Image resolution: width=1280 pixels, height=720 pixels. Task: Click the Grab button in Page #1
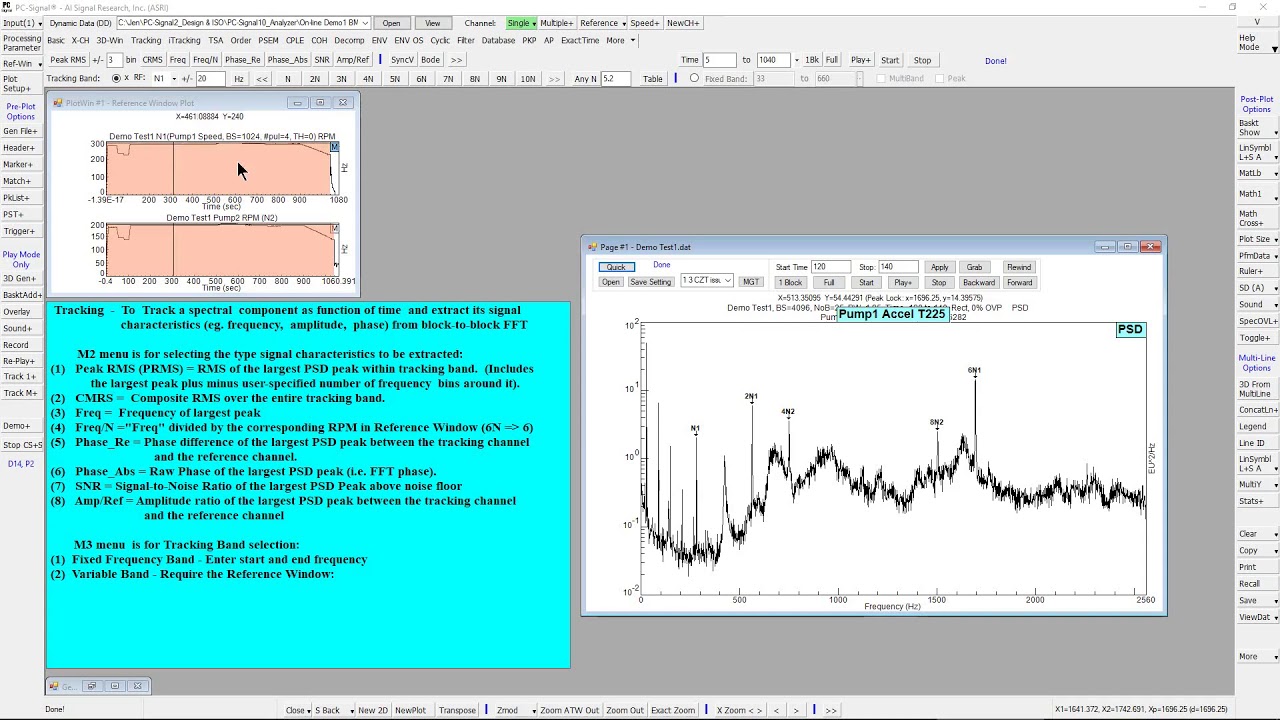click(x=974, y=267)
